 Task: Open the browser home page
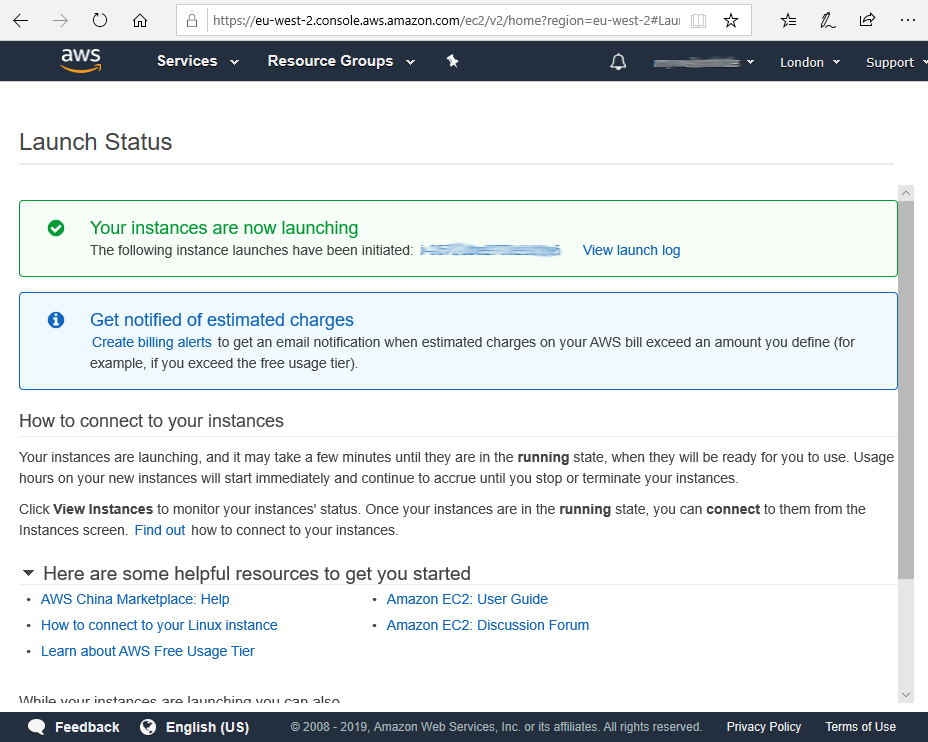pos(140,21)
